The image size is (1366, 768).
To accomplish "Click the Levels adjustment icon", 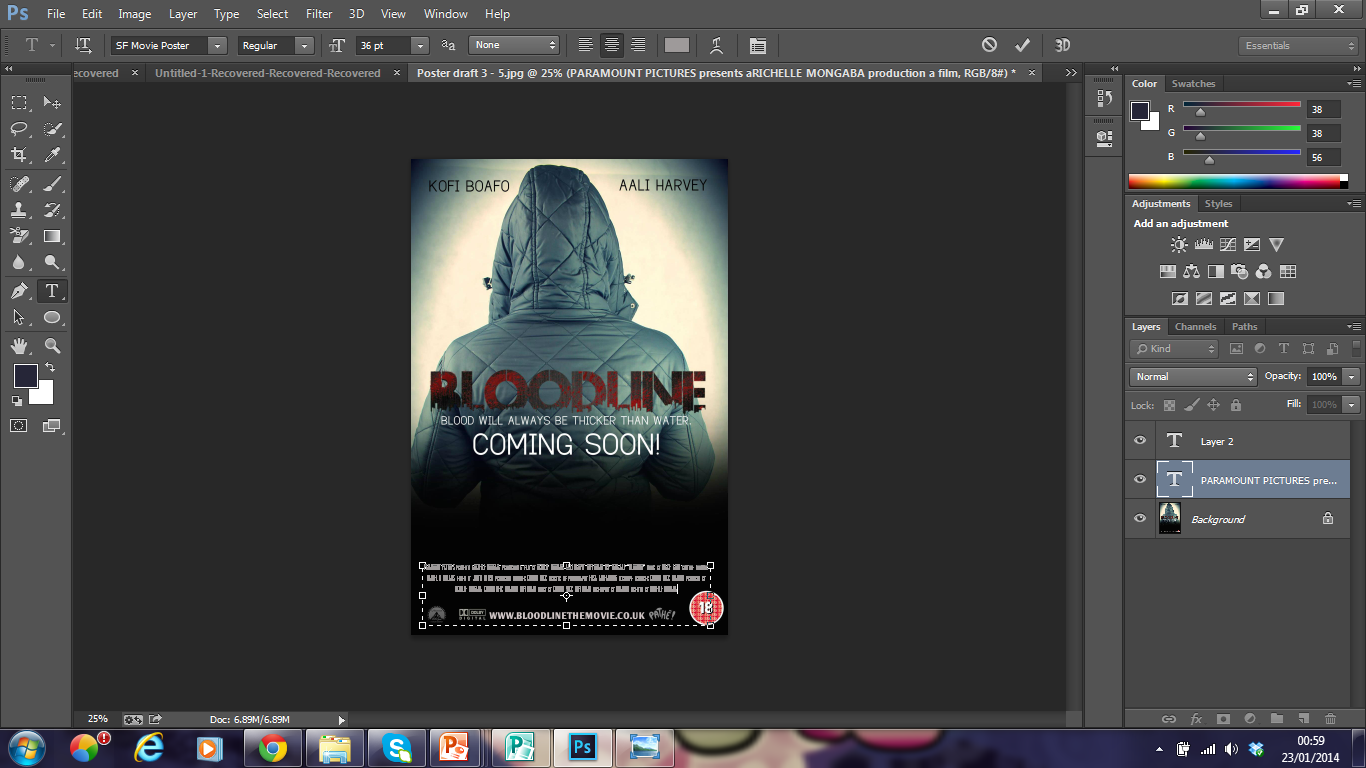I will point(1203,244).
